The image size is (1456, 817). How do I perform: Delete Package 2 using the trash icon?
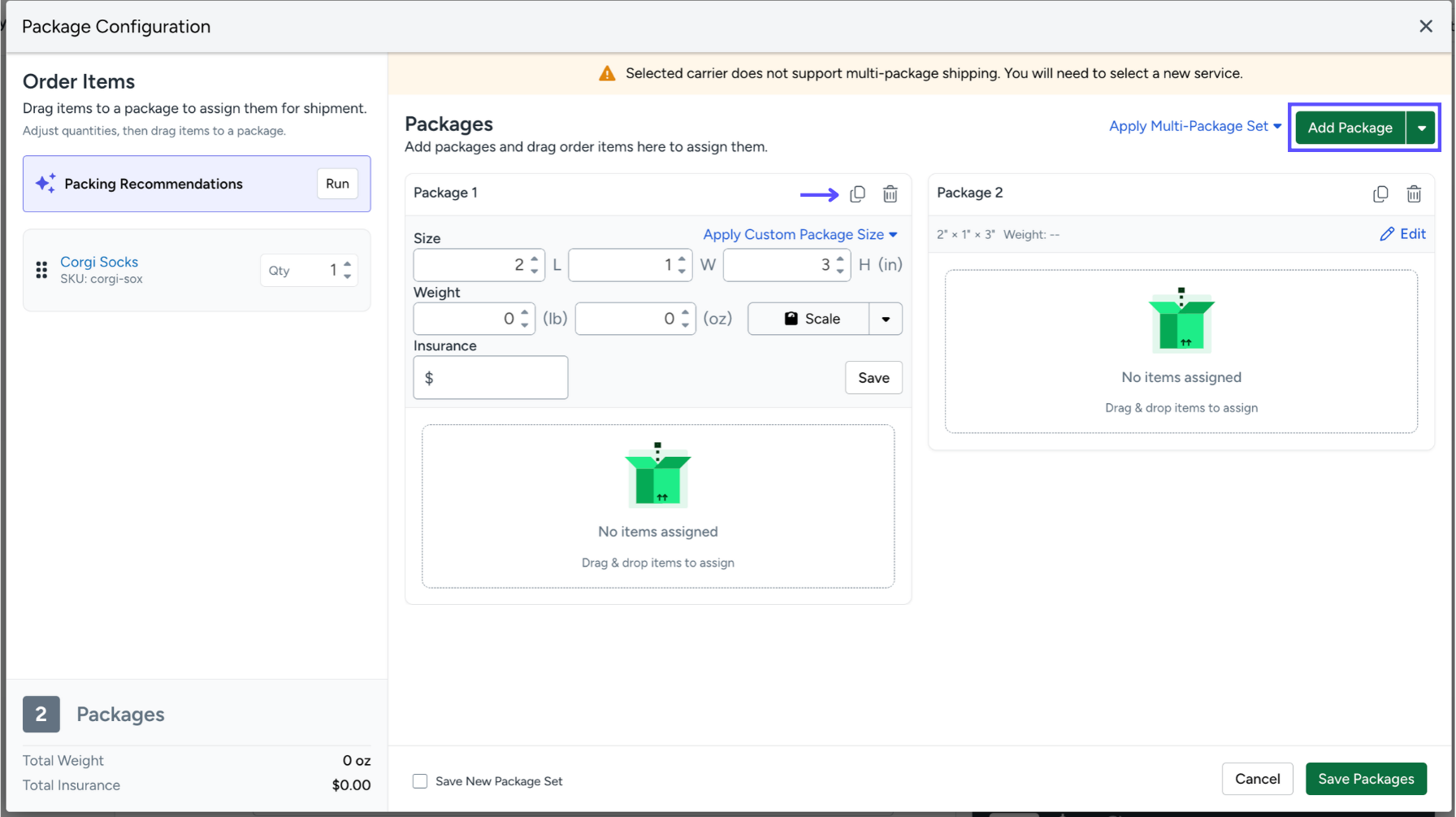point(1414,193)
